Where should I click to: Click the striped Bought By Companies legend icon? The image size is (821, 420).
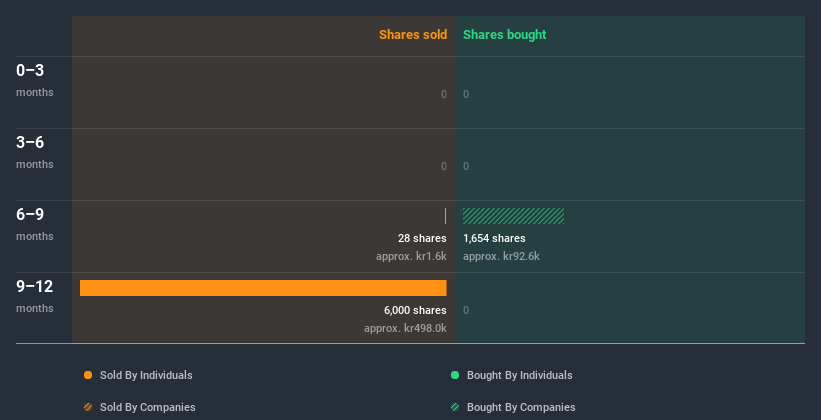(x=455, y=407)
